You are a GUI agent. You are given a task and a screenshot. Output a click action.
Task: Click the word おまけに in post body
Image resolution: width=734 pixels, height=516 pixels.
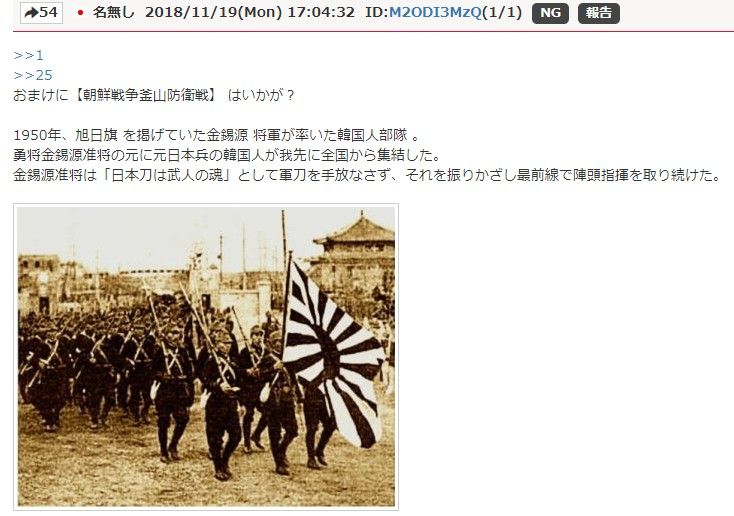click(x=41, y=96)
